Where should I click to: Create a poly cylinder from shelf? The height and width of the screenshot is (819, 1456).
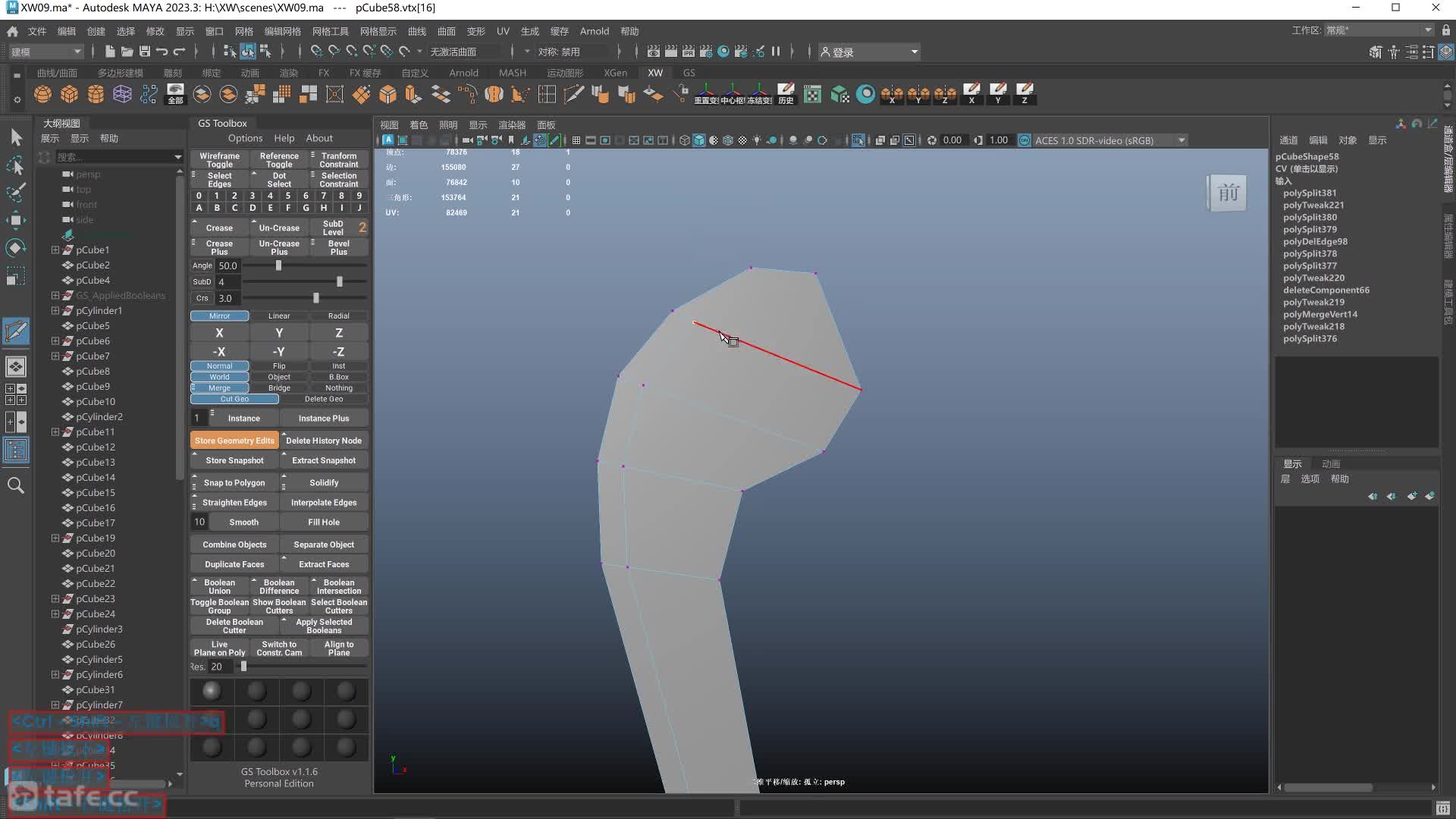coord(96,94)
